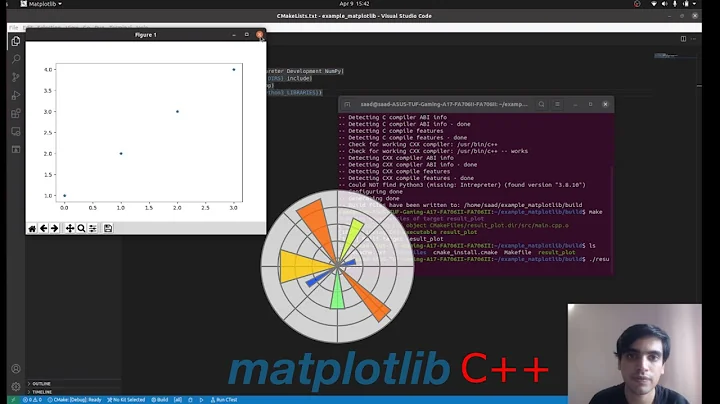Go back to the previous plot view
This screenshot has width=720, height=404.
click(x=43, y=228)
